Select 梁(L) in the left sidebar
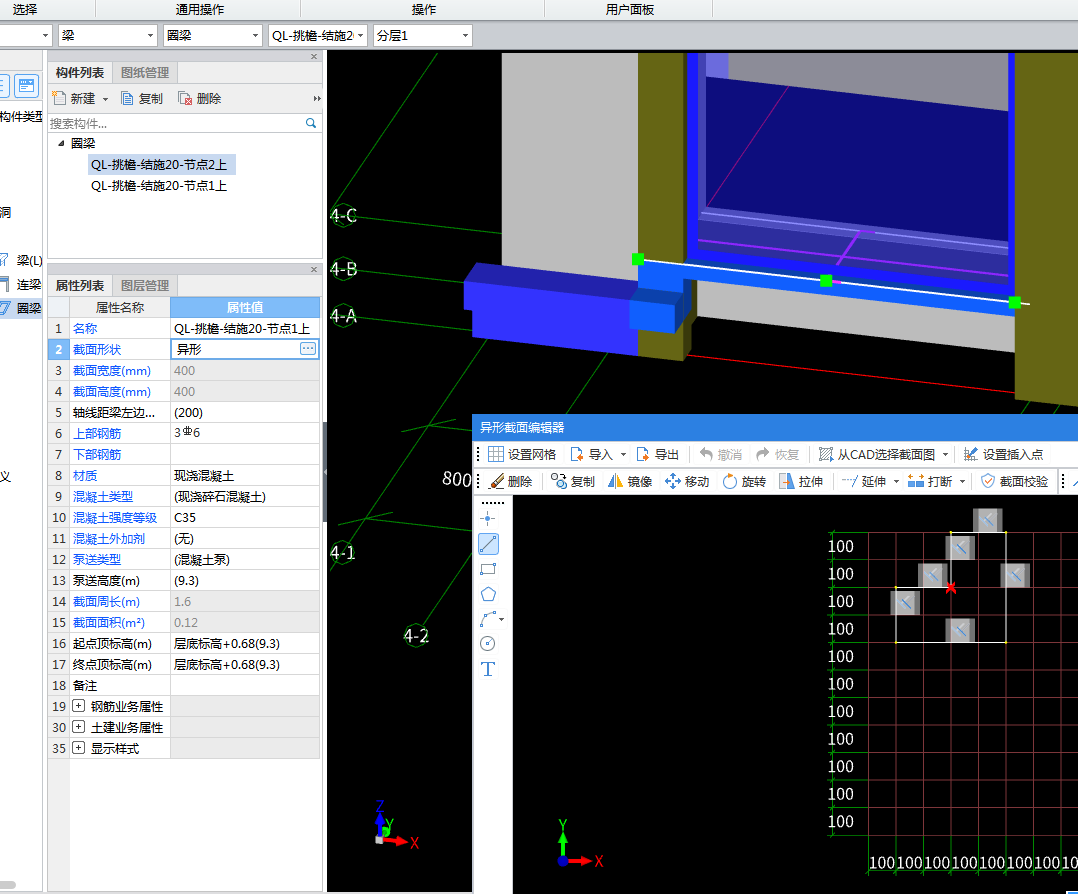The height and width of the screenshot is (894, 1078). [x=22, y=260]
